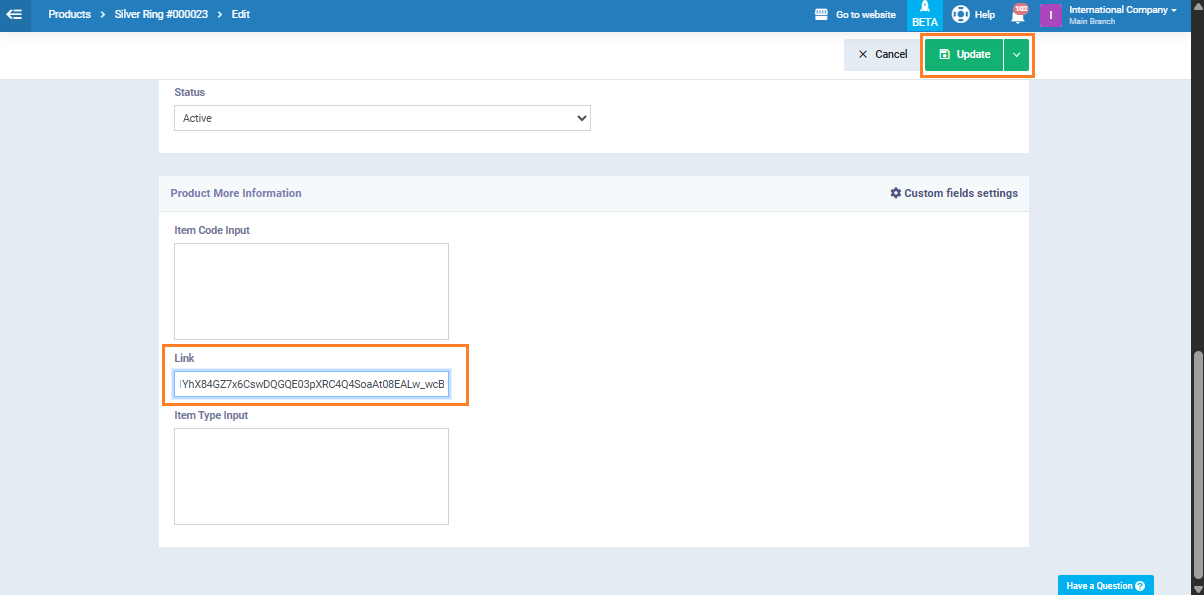This screenshot has width=1204, height=595.
Task: Click the BETA rocket icon
Action: (x=924, y=8)
